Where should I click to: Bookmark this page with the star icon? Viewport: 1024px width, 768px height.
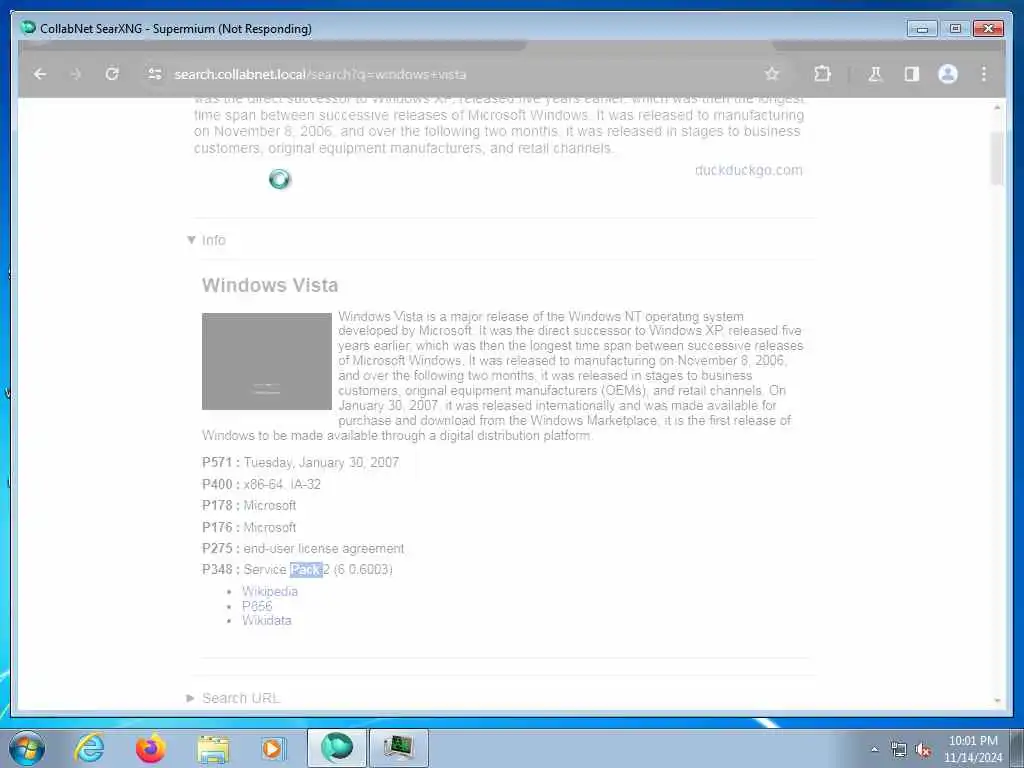(x=772, y=74)
